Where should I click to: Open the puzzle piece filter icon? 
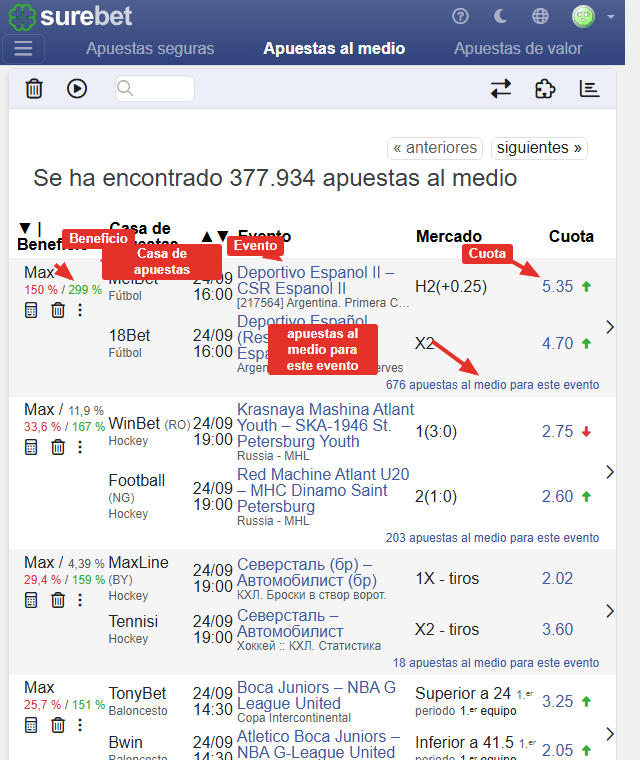click(545, 89)
